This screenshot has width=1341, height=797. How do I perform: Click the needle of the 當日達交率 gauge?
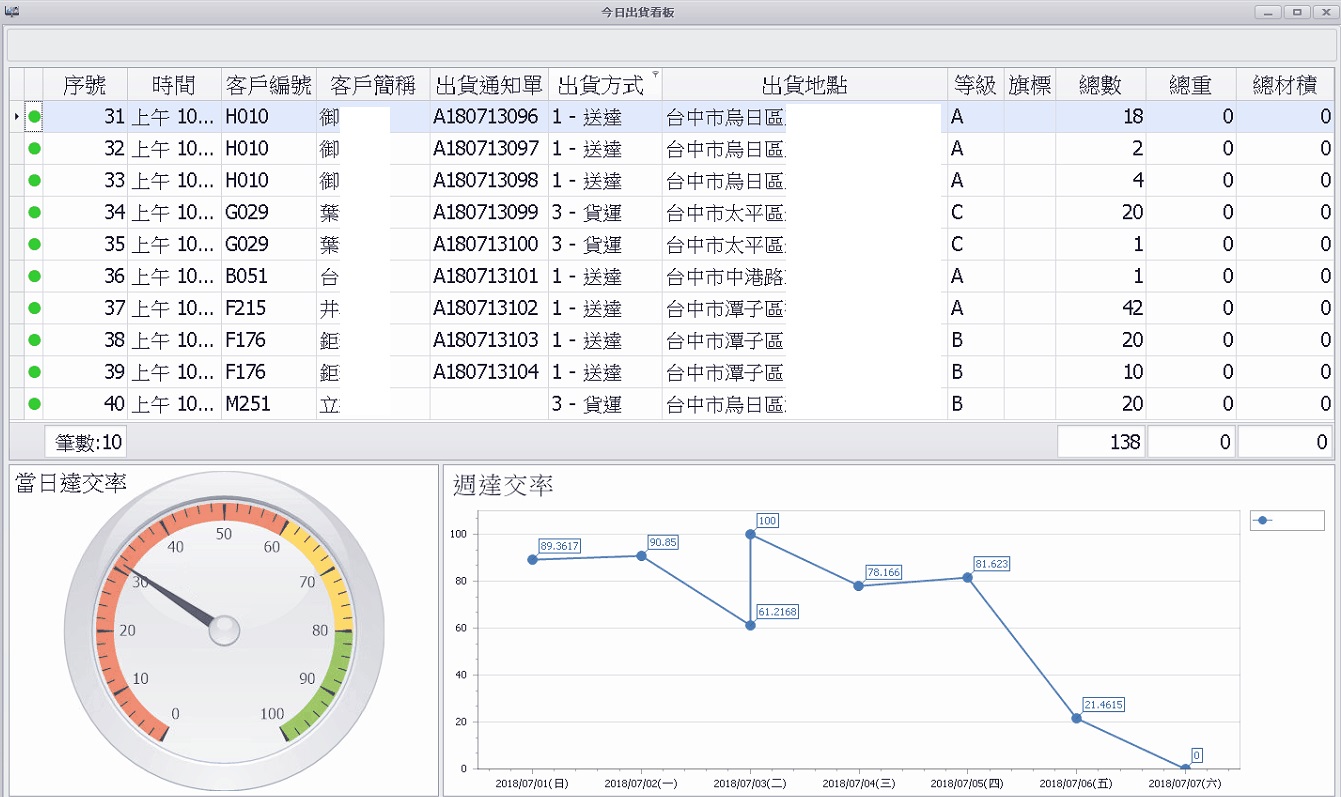point(170,598)
